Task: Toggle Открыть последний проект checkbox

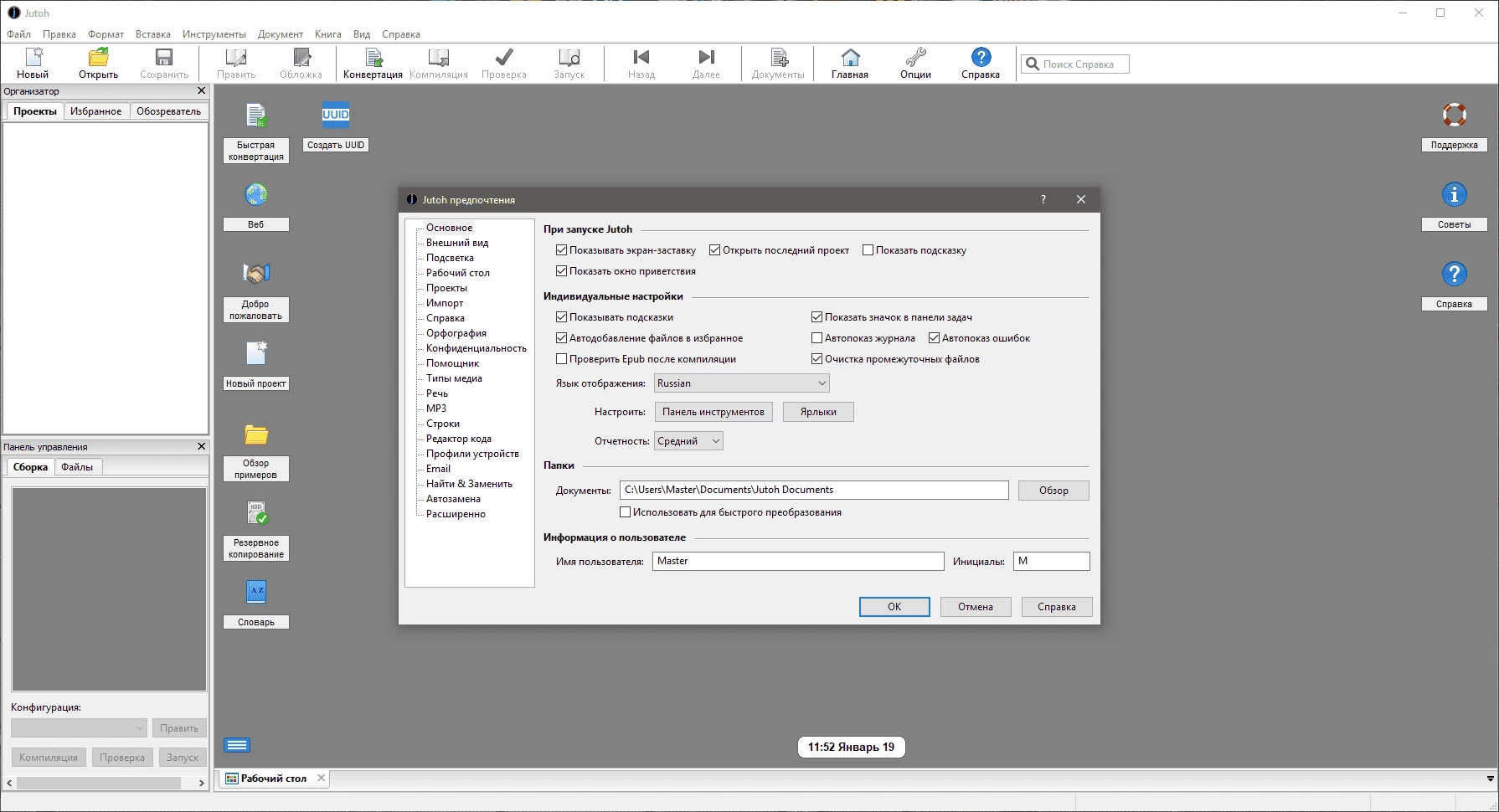Action: click(x=715, y=250)
